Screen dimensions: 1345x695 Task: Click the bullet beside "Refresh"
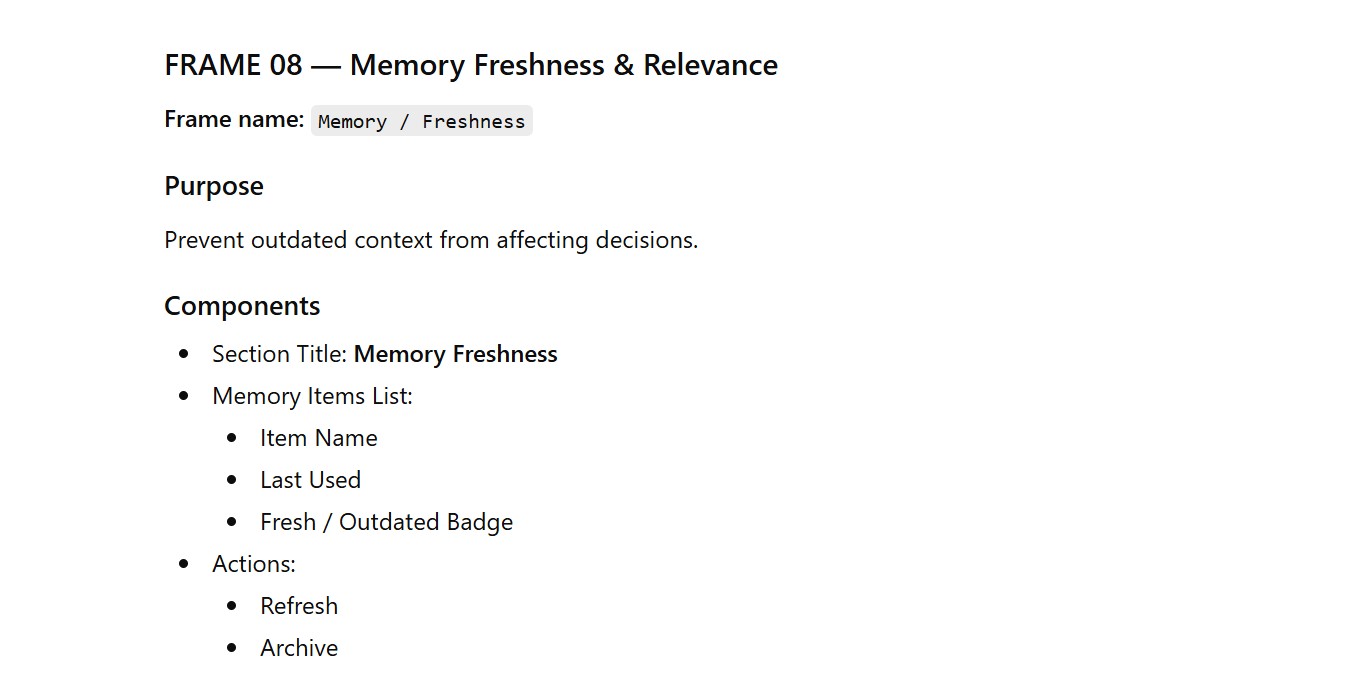(232, 606)
